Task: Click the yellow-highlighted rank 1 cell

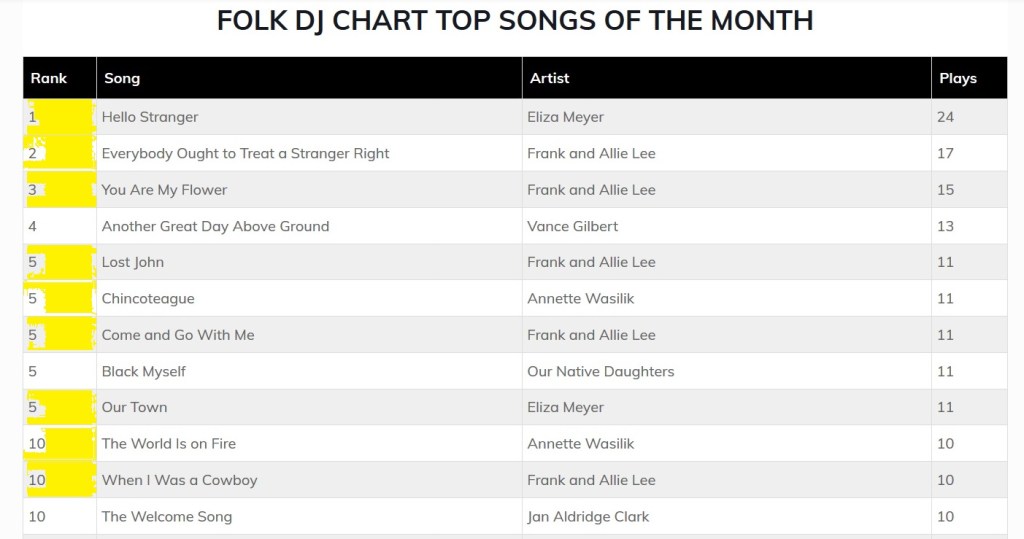Action: click(x=59, y=117)
